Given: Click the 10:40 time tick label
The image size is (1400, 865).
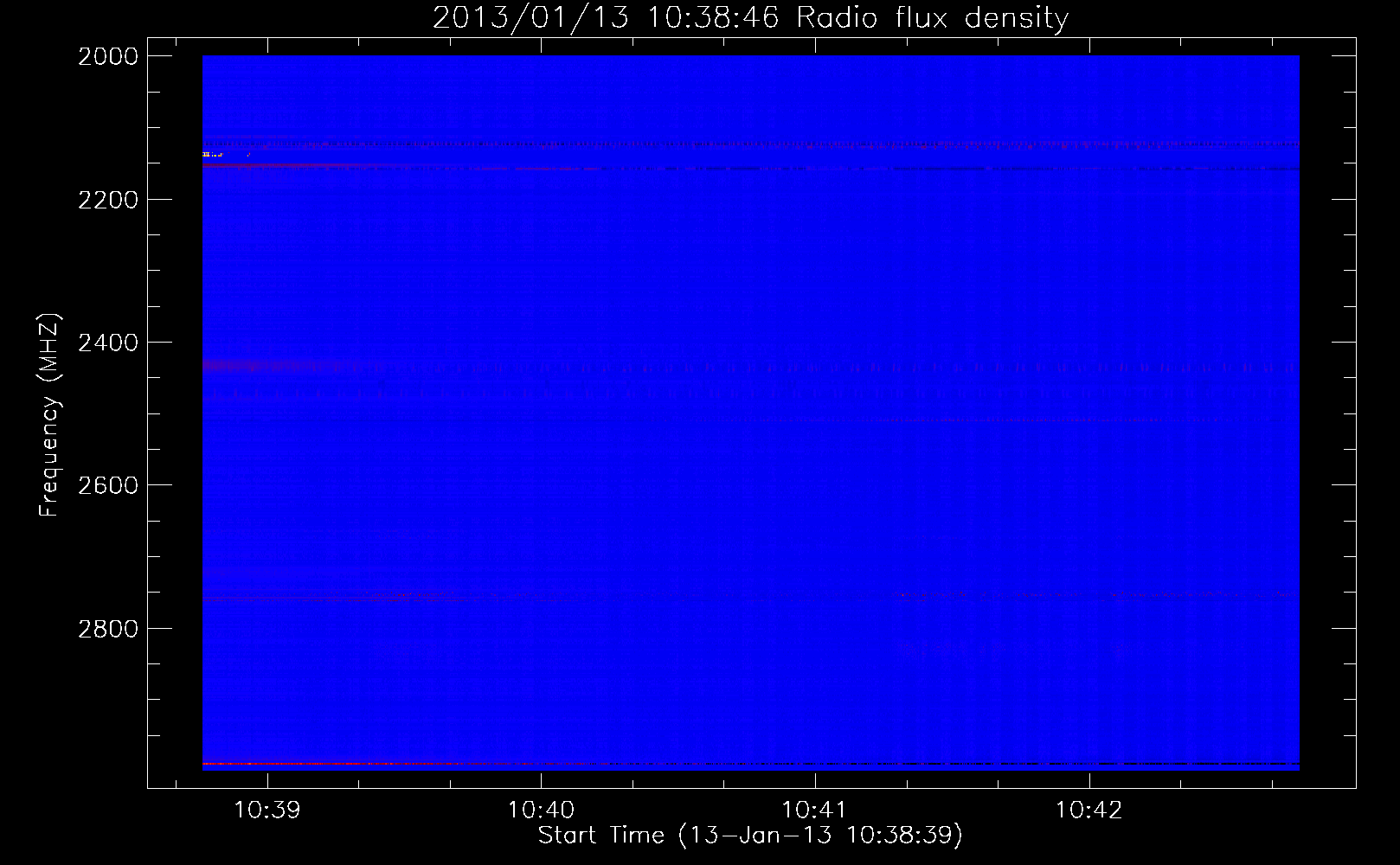Looking at the screenshot, I should coord(541,810).
